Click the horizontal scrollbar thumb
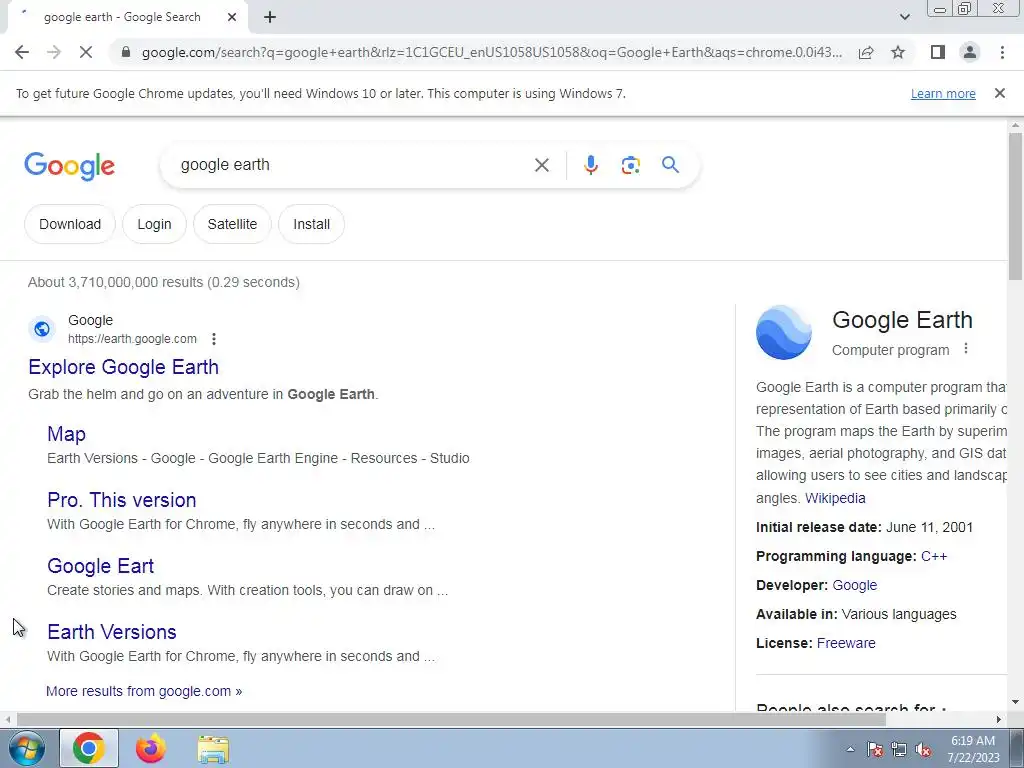The height and width of the screenshot is (768, 1024). click(451, 720)
